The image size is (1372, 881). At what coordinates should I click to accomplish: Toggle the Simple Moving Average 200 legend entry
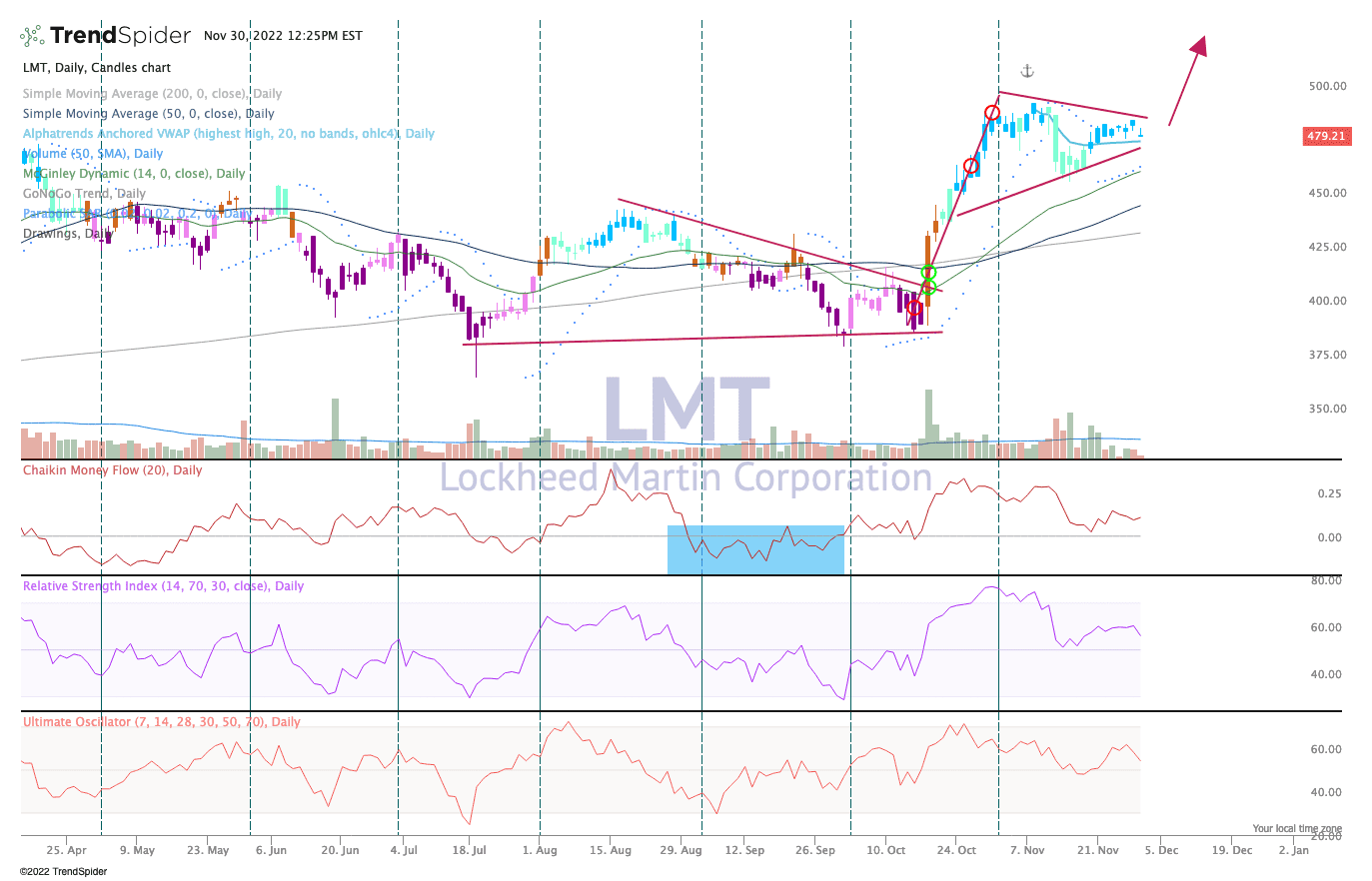coord(152,94)
